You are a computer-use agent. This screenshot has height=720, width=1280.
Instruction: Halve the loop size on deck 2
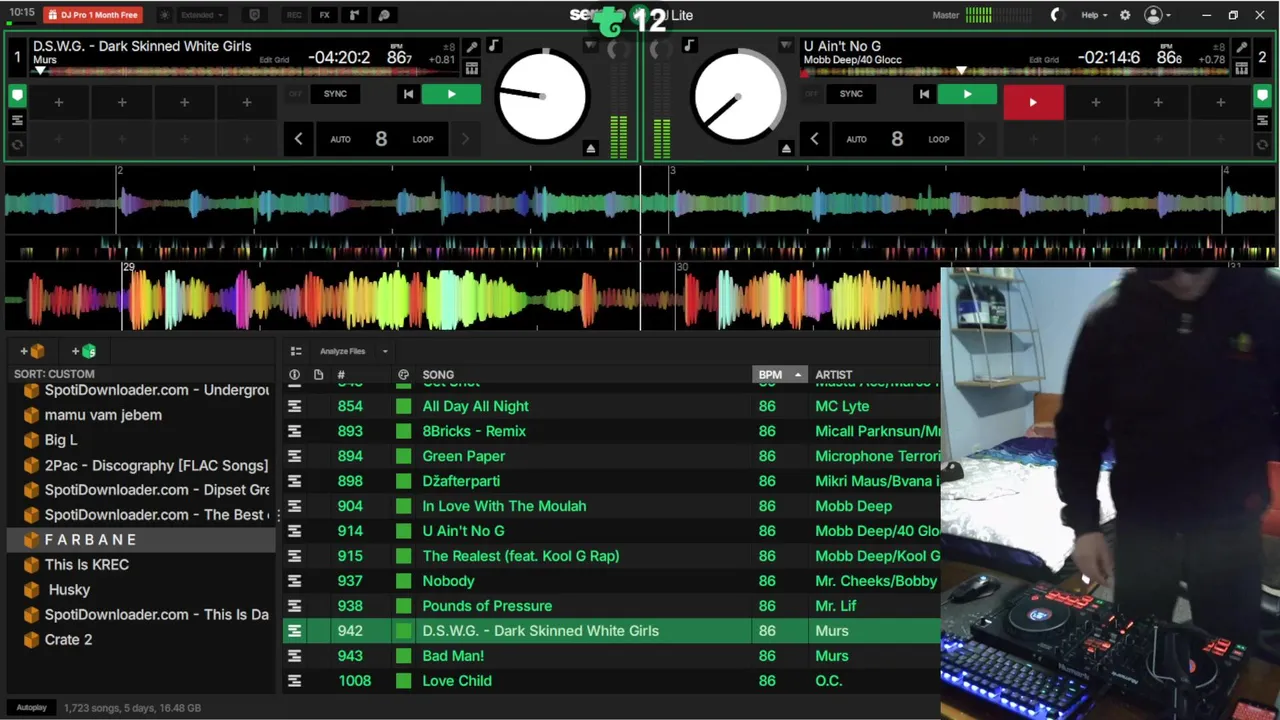point(814,139)
